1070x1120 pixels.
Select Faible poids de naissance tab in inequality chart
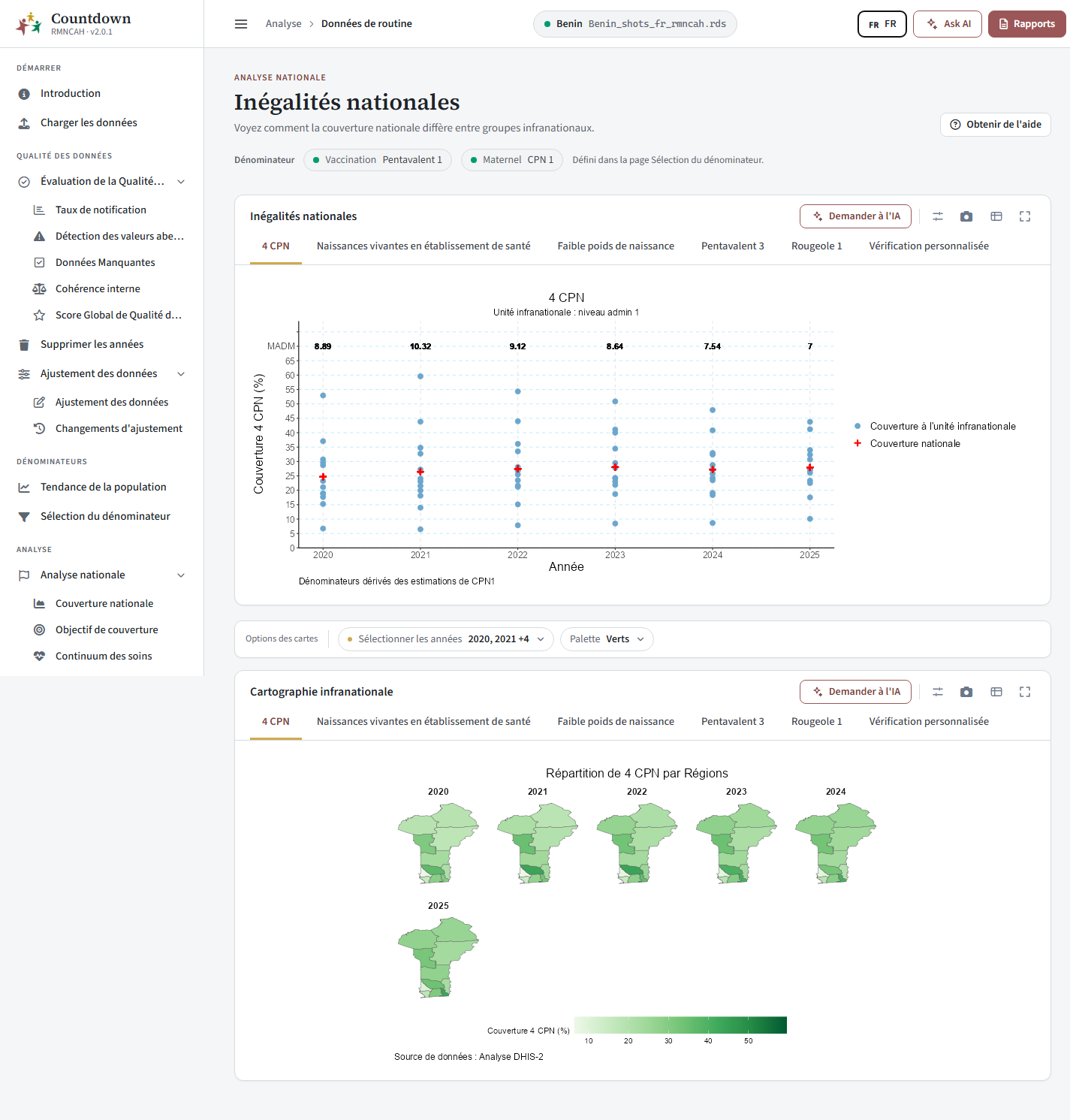(x=616, y=246)
